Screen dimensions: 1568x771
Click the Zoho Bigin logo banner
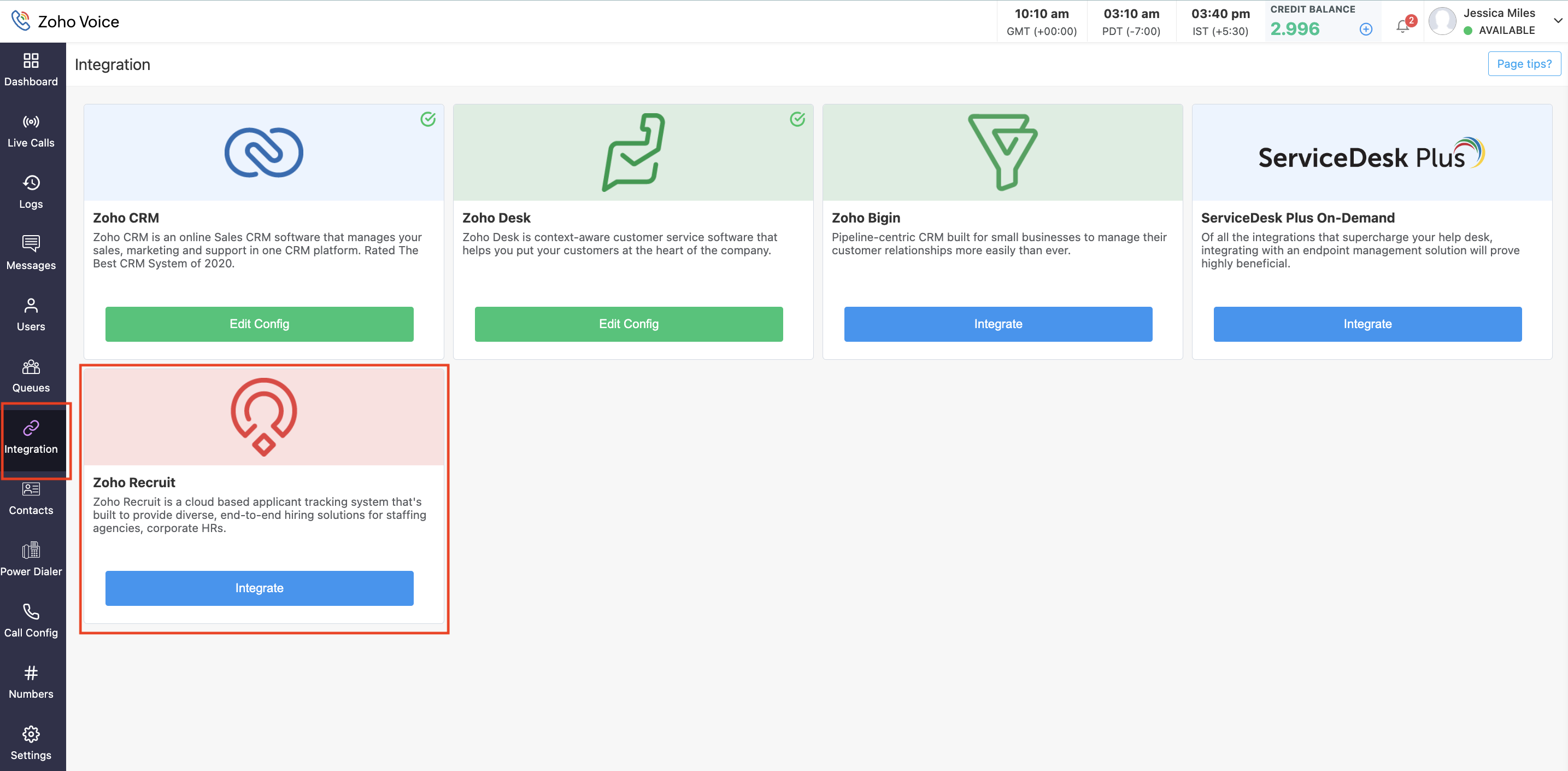(x=1002, y=152)
